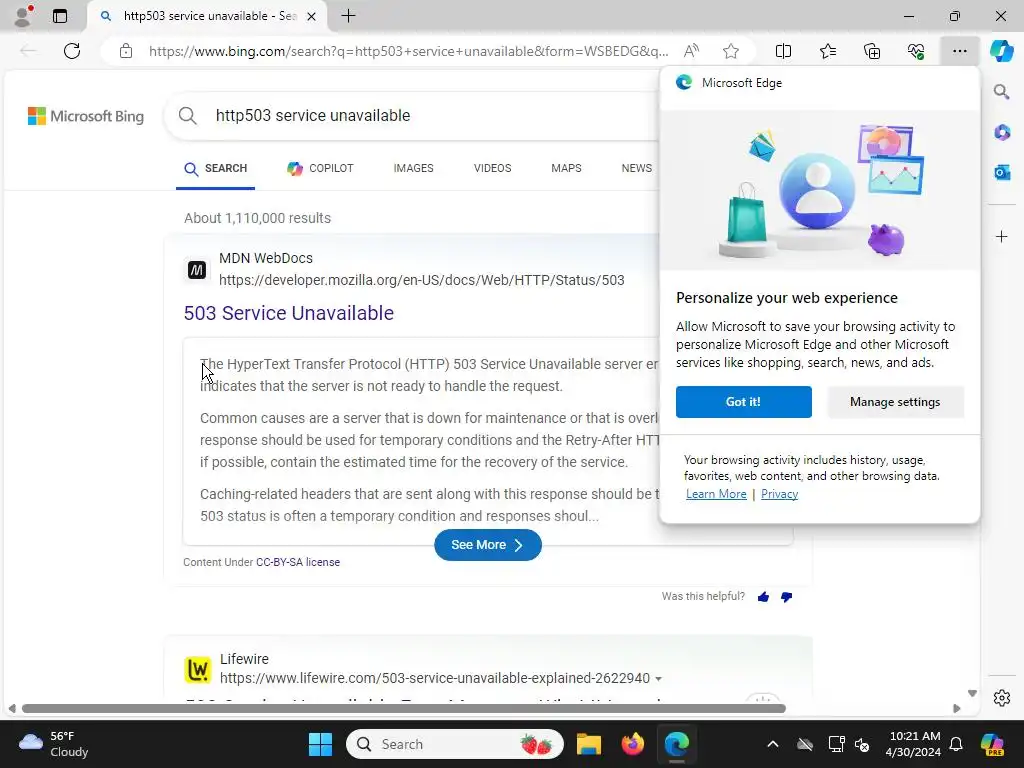Open Firefox from the taskbar
This screenshot has width=1024, height=768.
[x=632, y=744]
